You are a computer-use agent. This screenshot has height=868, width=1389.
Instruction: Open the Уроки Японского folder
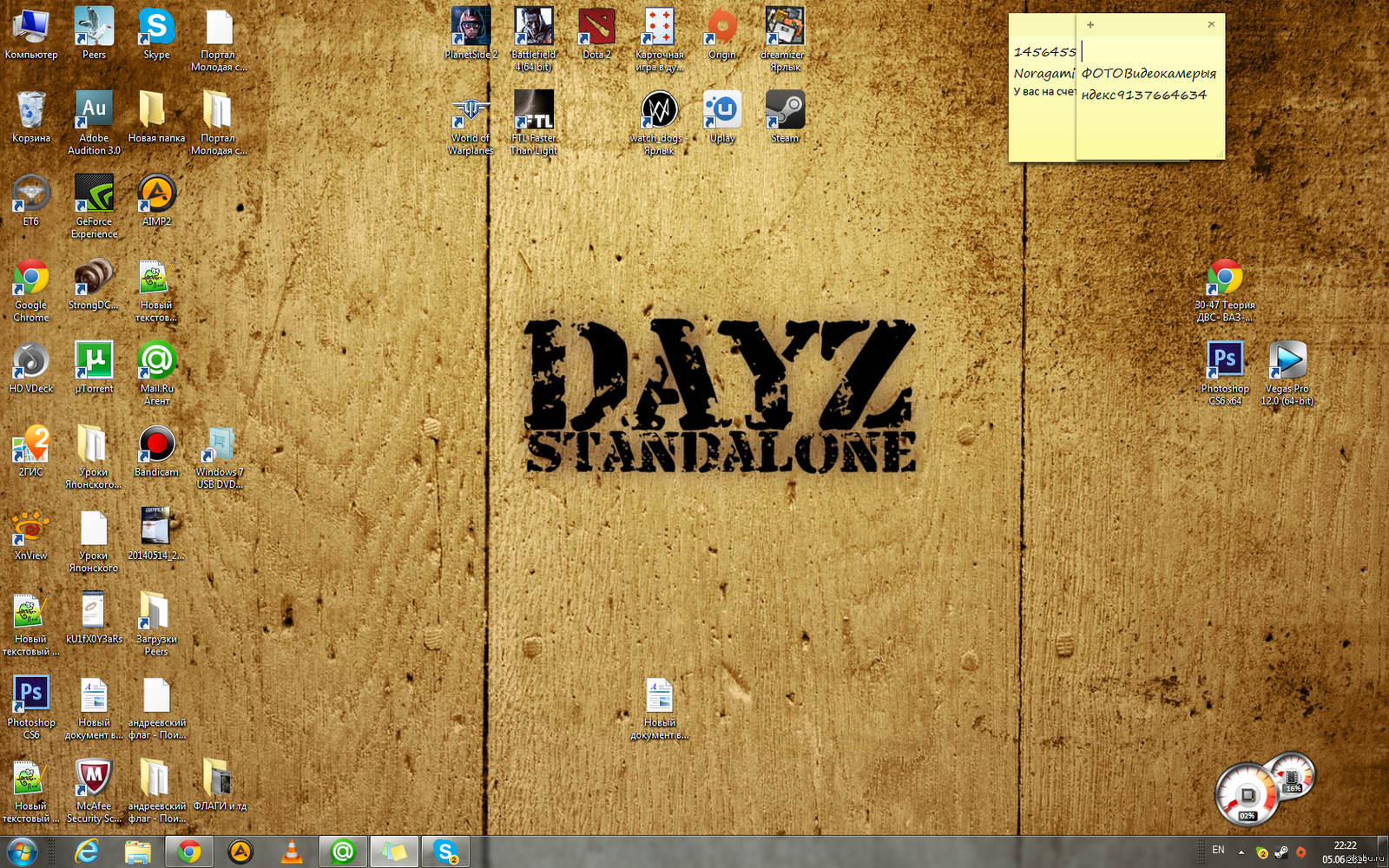[94, 457]
